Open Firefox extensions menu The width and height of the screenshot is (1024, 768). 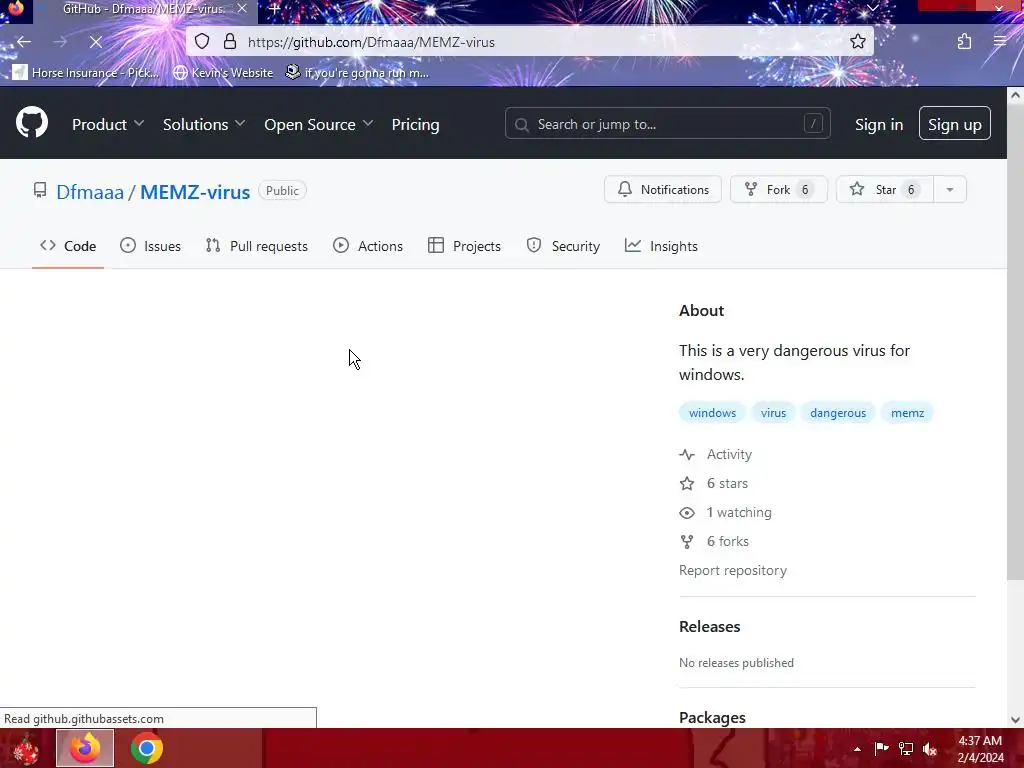[964, 42]
